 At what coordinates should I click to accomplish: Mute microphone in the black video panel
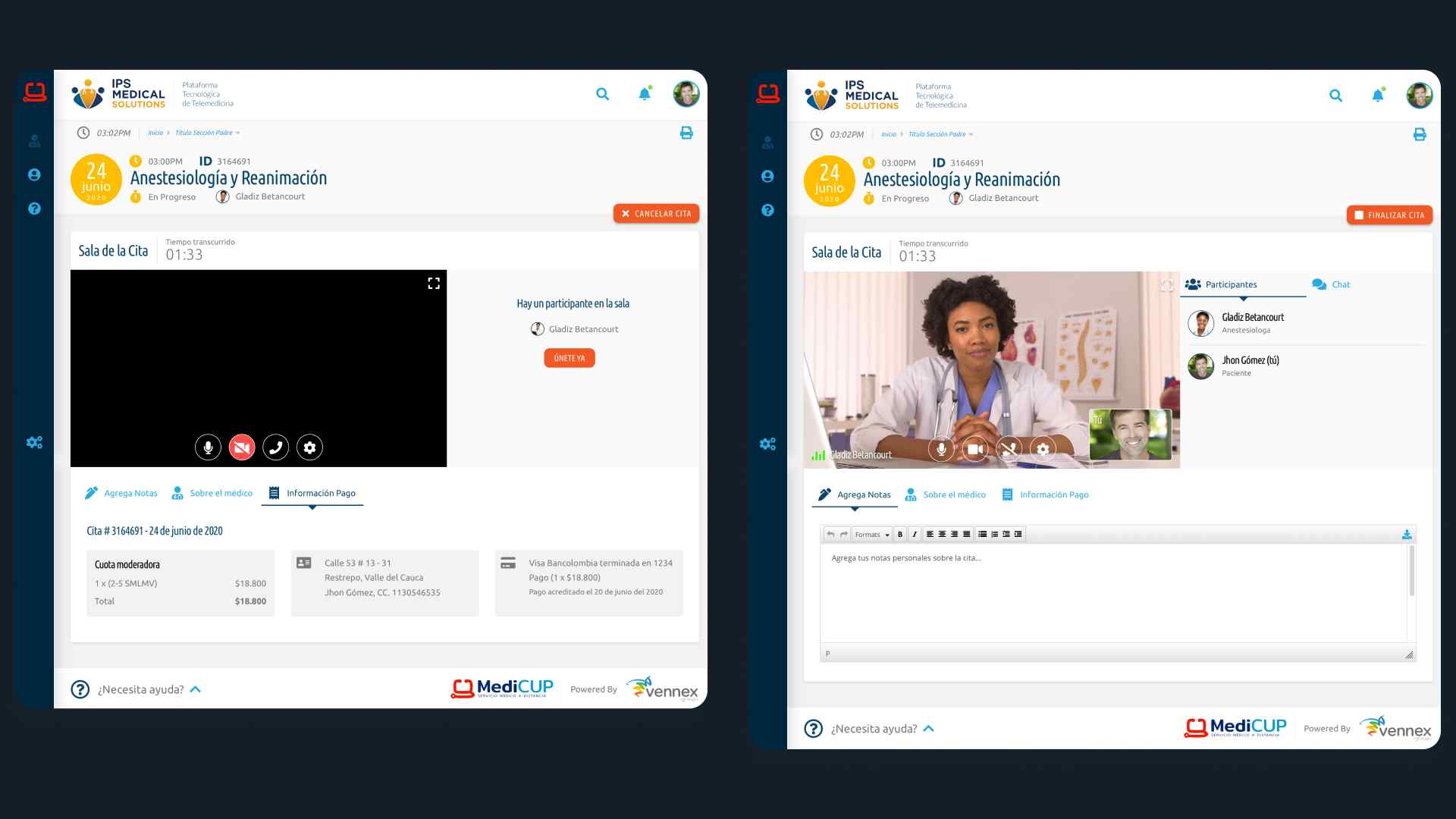(208, 447)
